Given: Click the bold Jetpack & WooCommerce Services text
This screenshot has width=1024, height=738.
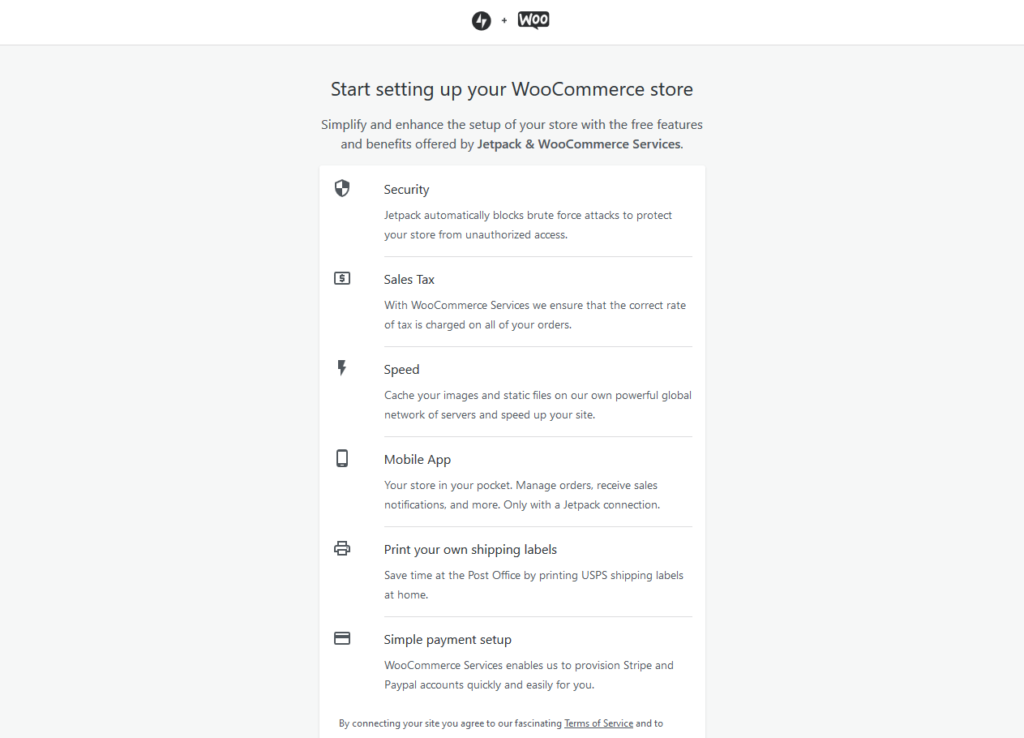Looking at the screenshot, I should click(579, 144).
